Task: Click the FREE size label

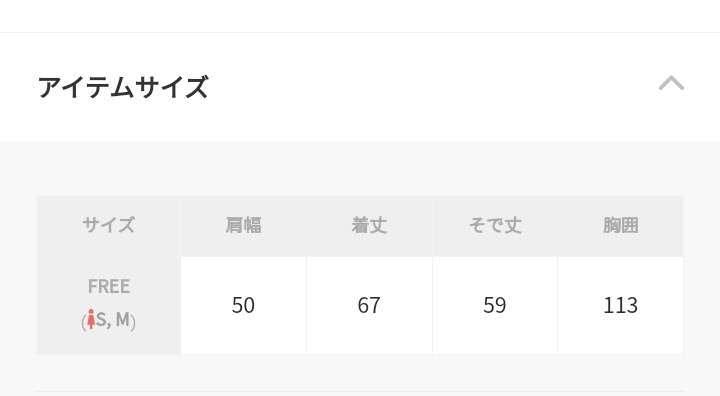Action: pyautogui.click(x=109, y=286)
